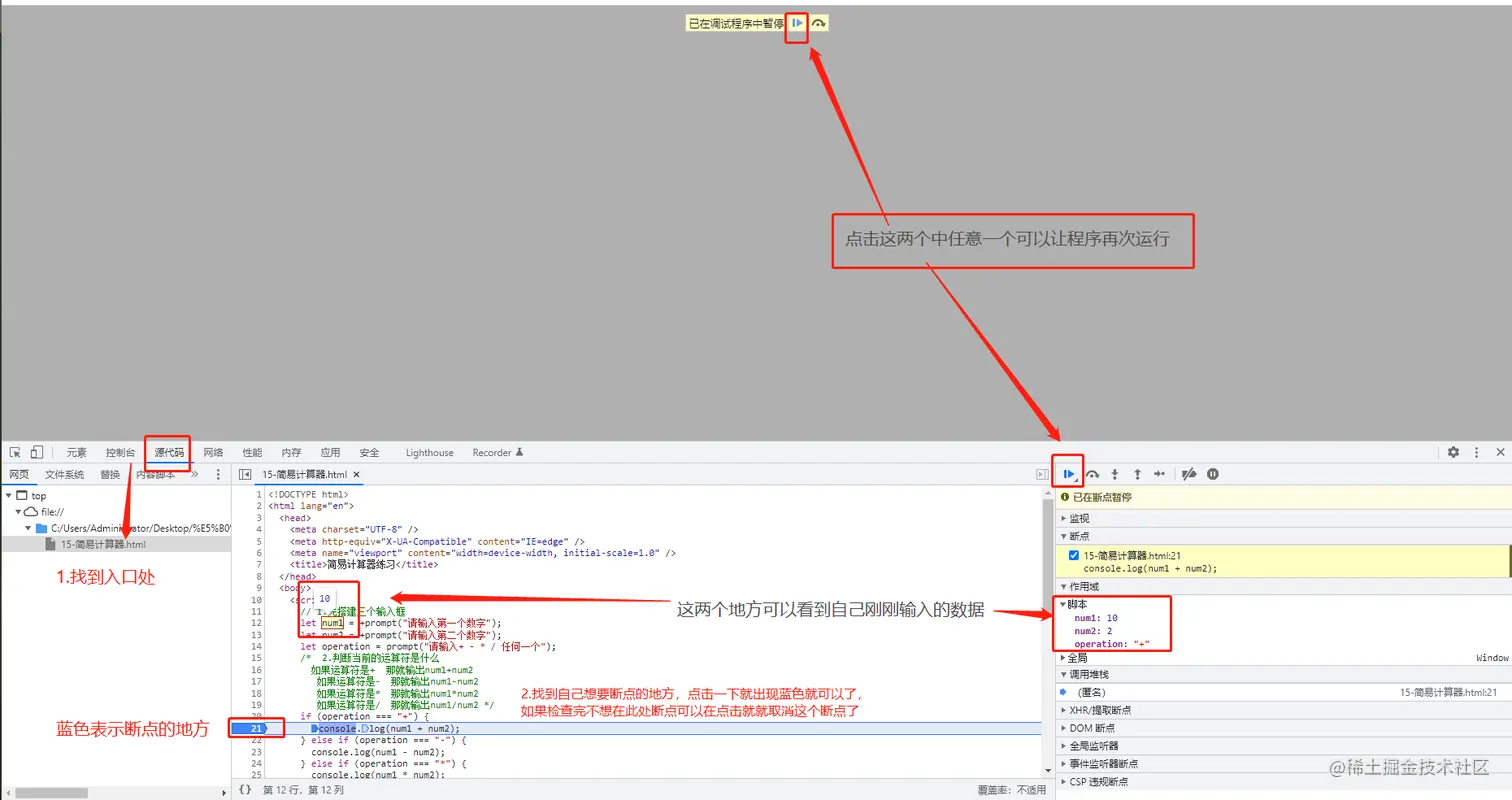Enable pause on exceptions icon
The image size is (1512, 800).
coord(1212,473)
